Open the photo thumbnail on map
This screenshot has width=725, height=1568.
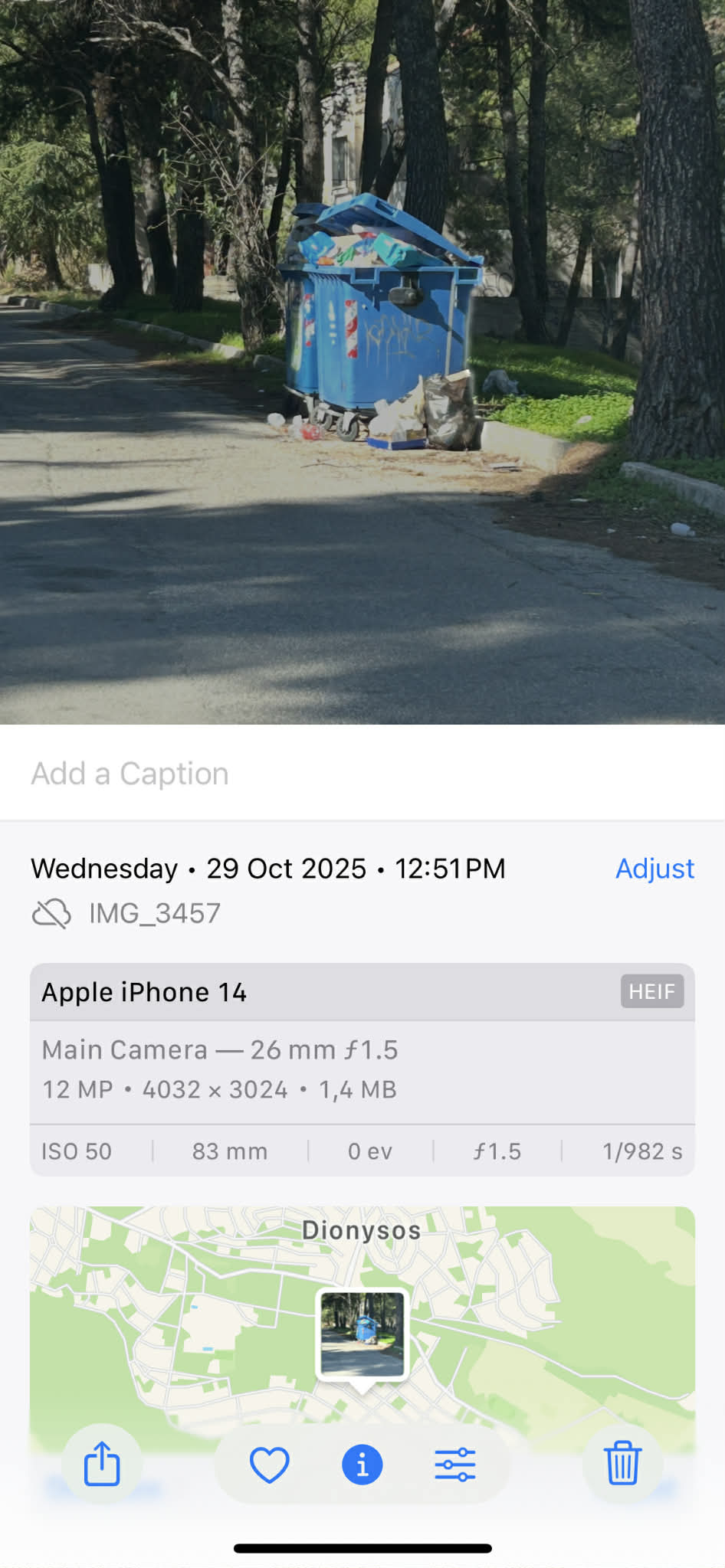point(362,1335)
